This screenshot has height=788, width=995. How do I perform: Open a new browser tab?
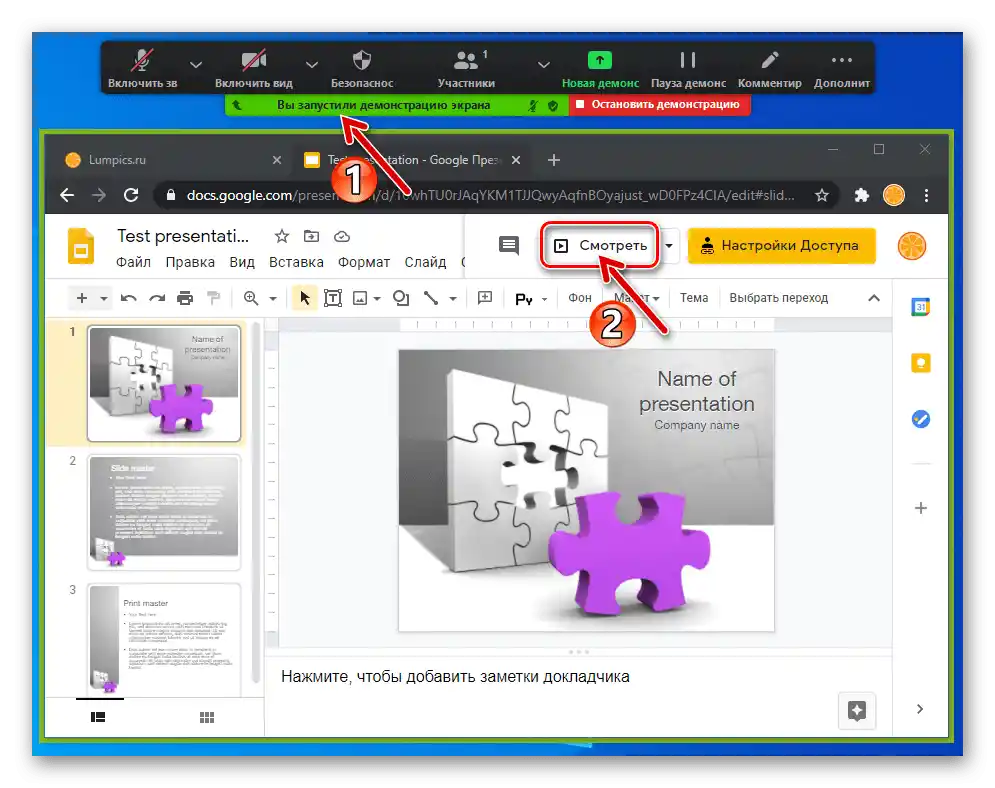(x=554, y=160)
